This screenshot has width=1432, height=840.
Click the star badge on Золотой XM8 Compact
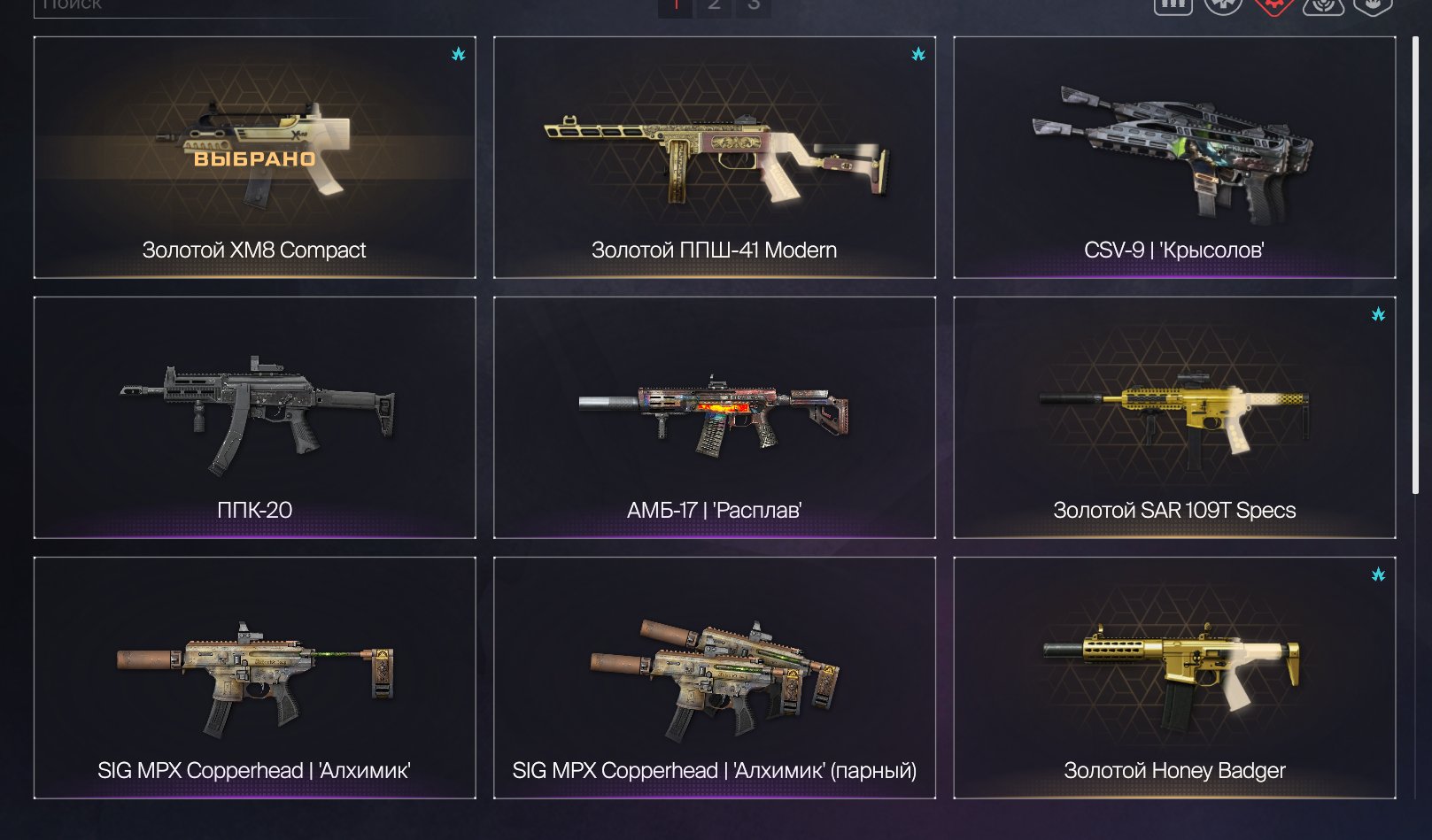458,54
